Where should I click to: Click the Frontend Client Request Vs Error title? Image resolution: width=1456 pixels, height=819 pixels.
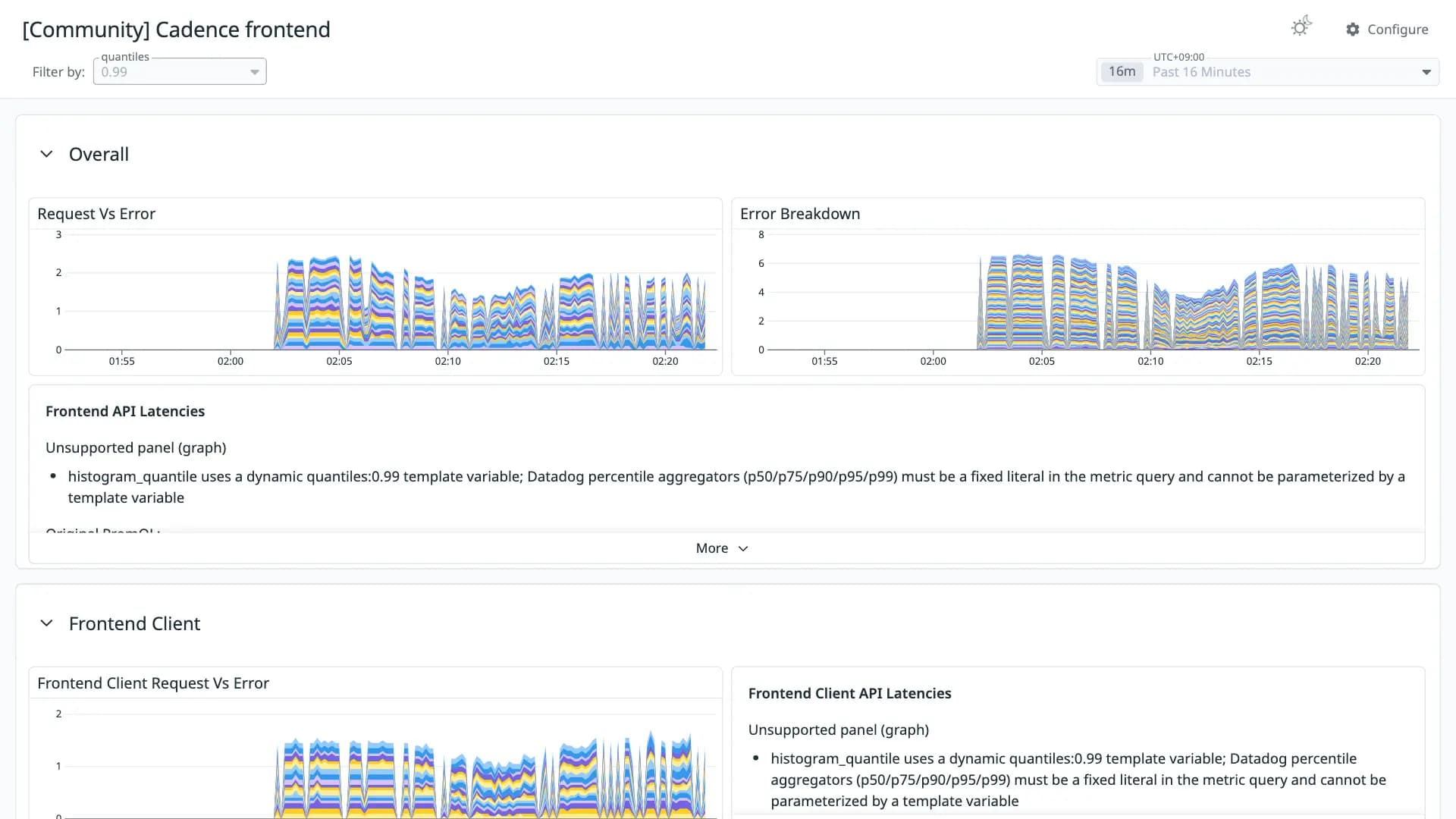click(x=153, y=683)
